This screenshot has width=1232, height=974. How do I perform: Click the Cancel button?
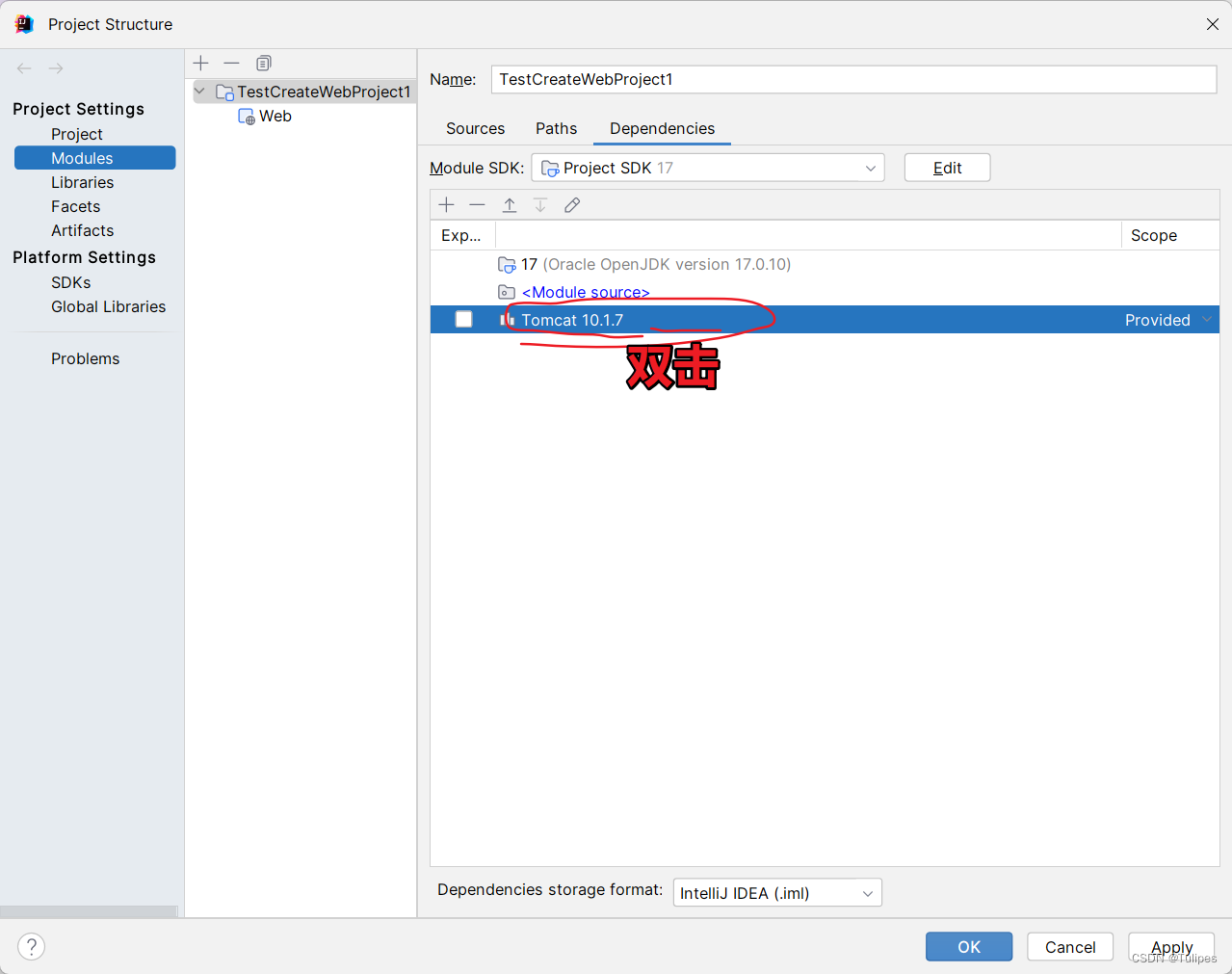pos(1070,947)
